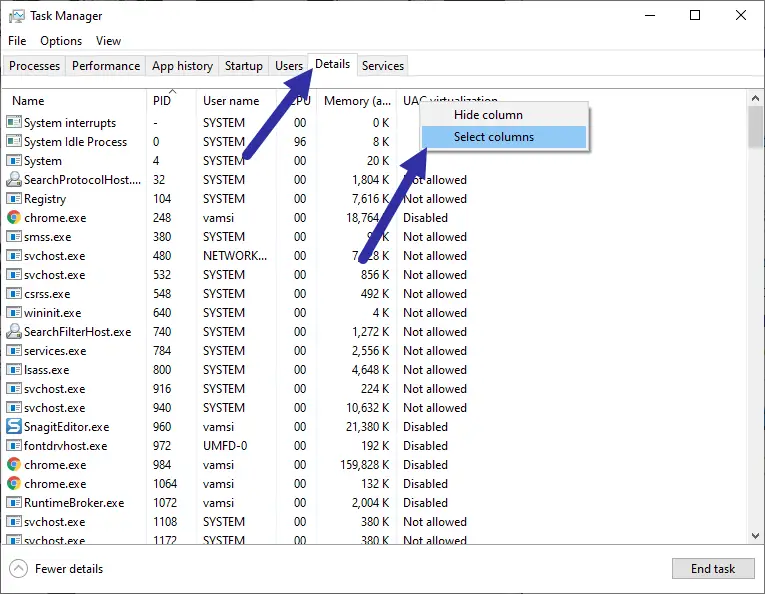Click the UMFD-0 user name cell
The width and height of the screenshot is (765, 594).
[x=225, y=446]
